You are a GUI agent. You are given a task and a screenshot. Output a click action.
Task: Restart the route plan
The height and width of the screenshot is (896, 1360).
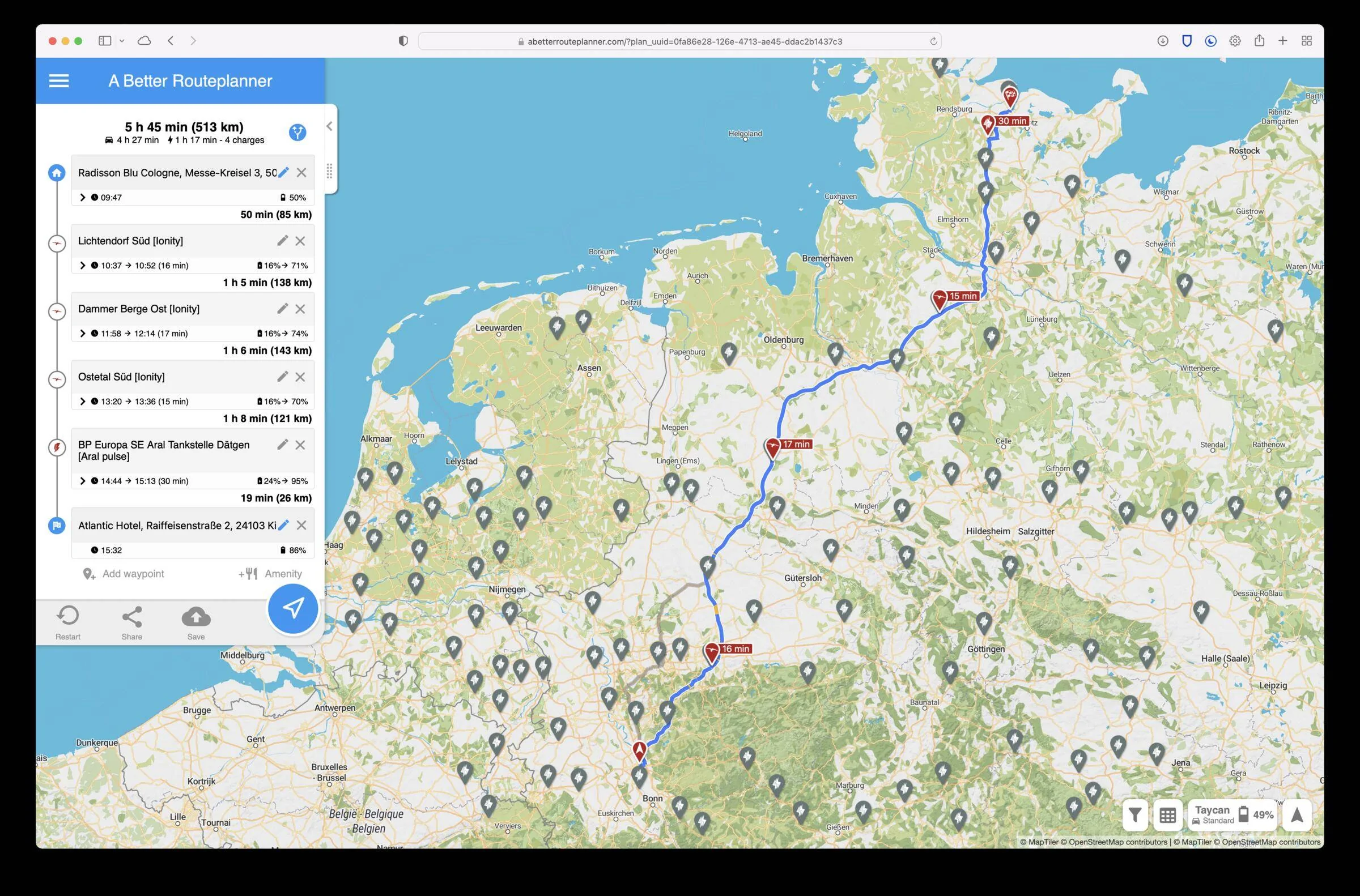coord(68,622)
